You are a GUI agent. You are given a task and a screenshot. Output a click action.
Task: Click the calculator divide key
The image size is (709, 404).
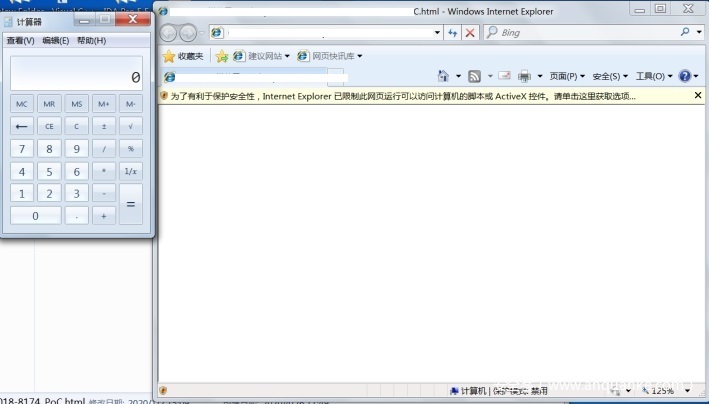coord(104,148)
